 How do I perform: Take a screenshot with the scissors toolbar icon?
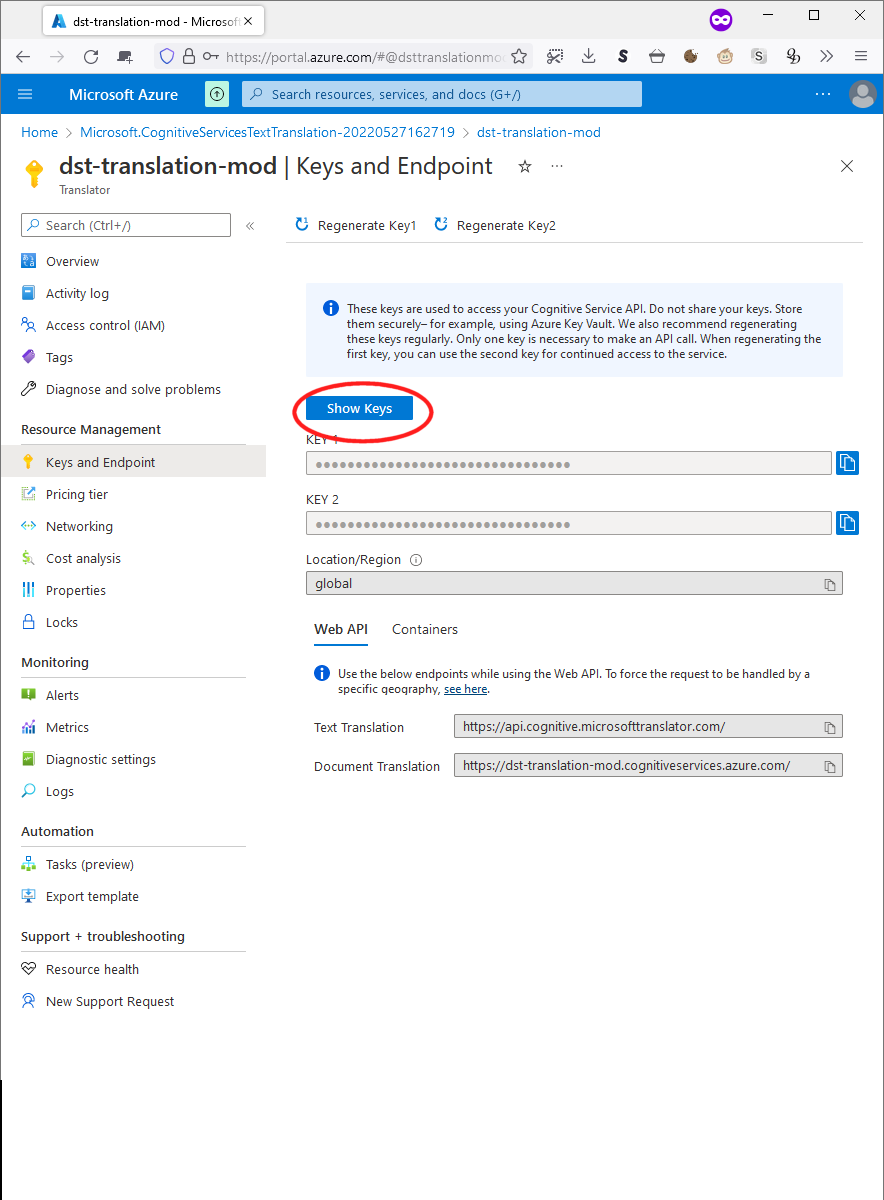[x=555, y=57]
